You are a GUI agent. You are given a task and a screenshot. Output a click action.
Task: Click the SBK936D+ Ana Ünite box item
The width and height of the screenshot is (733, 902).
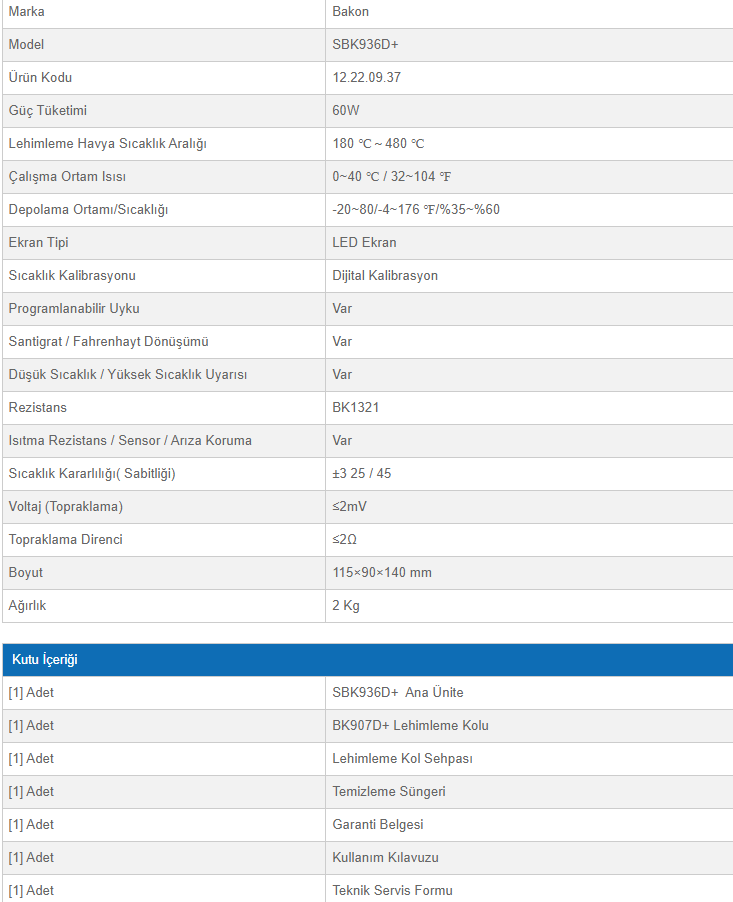pos(398,693)
